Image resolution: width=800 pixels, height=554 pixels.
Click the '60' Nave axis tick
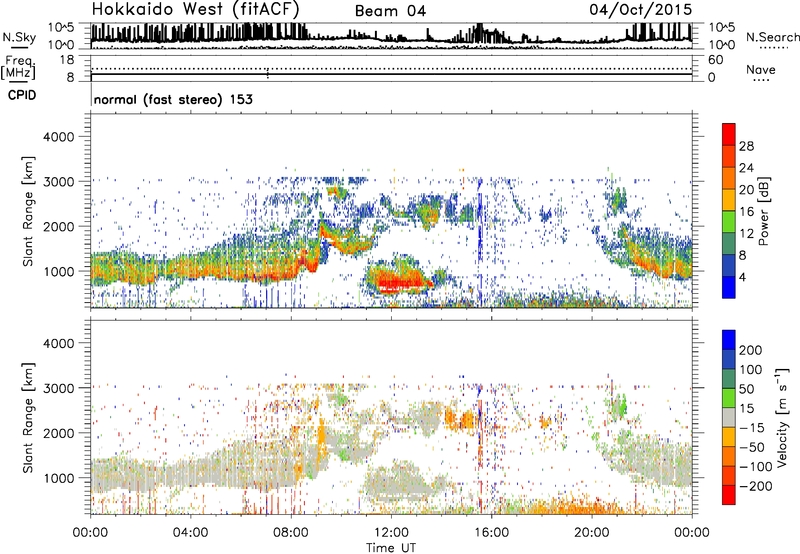[x=715, y=60]
